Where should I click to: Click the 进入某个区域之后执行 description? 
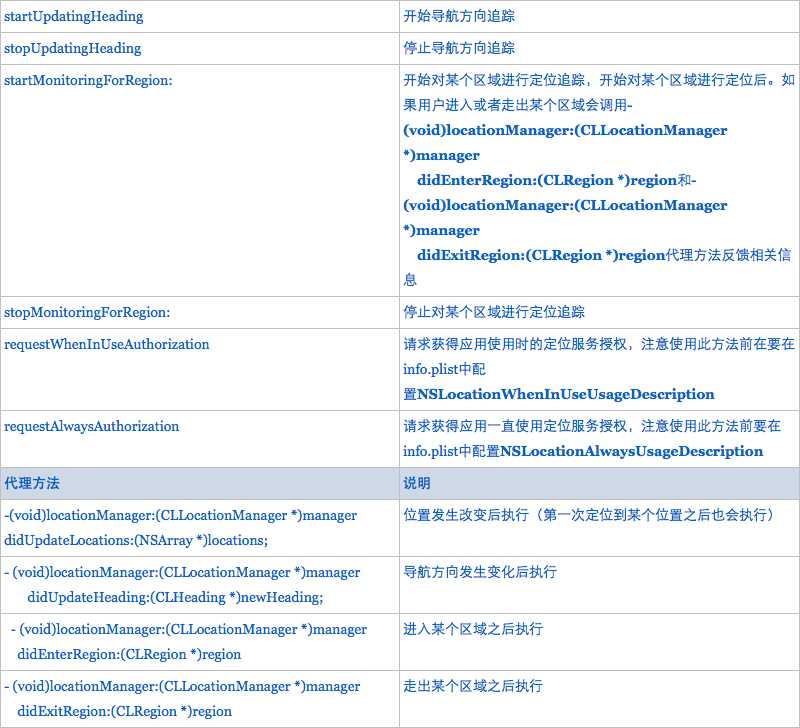click(x=473, y=630)
